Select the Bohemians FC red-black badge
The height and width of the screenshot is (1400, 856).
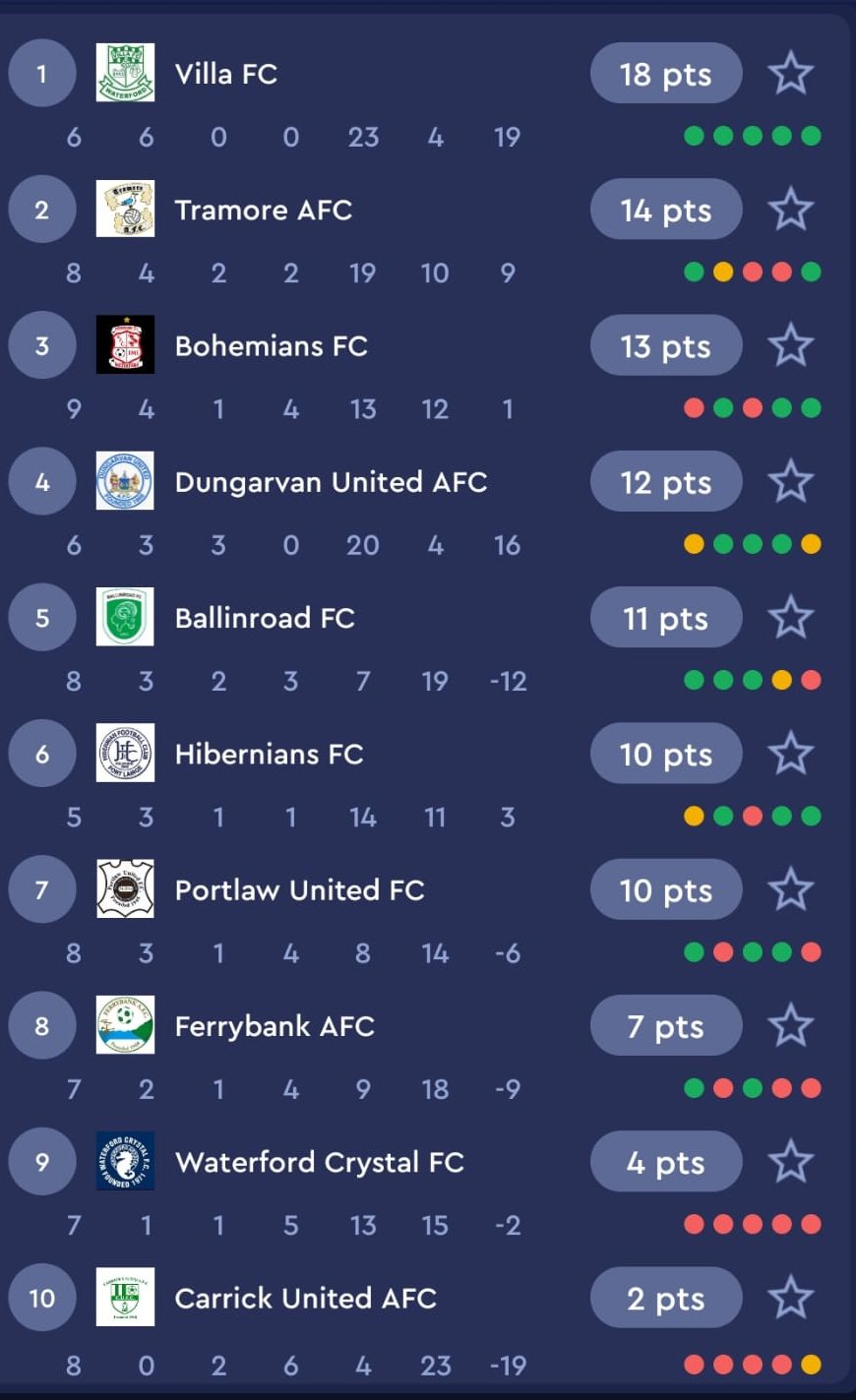125,344
